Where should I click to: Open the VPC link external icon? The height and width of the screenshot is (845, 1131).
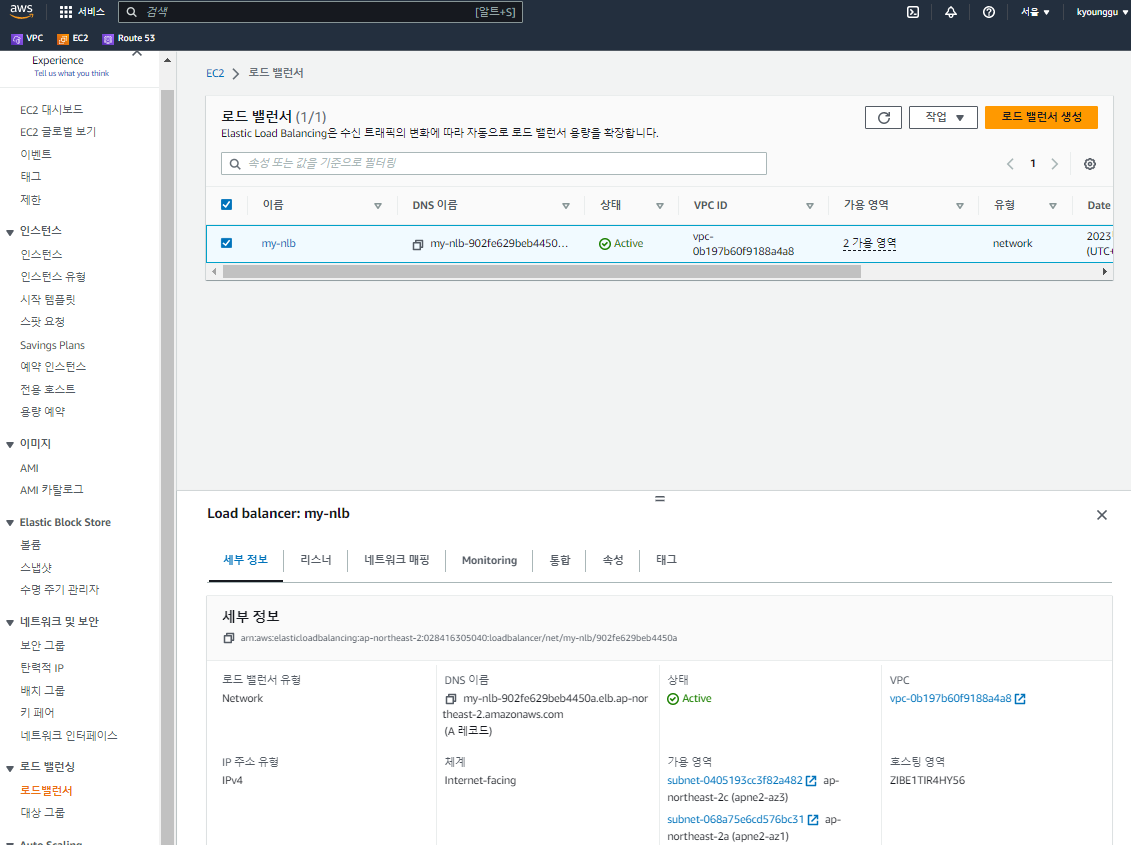1020,699
